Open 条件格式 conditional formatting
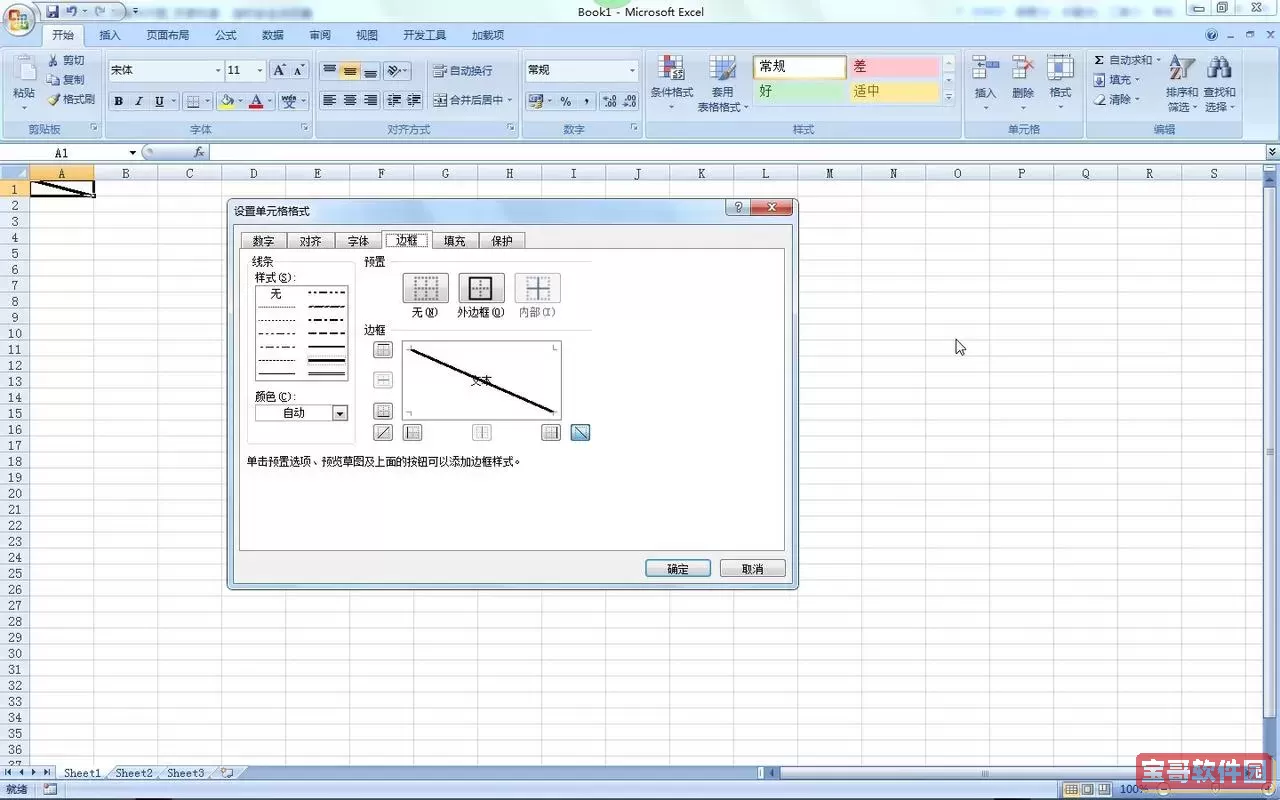Screen dimensions: 1280x800 [x=671, y=82]
